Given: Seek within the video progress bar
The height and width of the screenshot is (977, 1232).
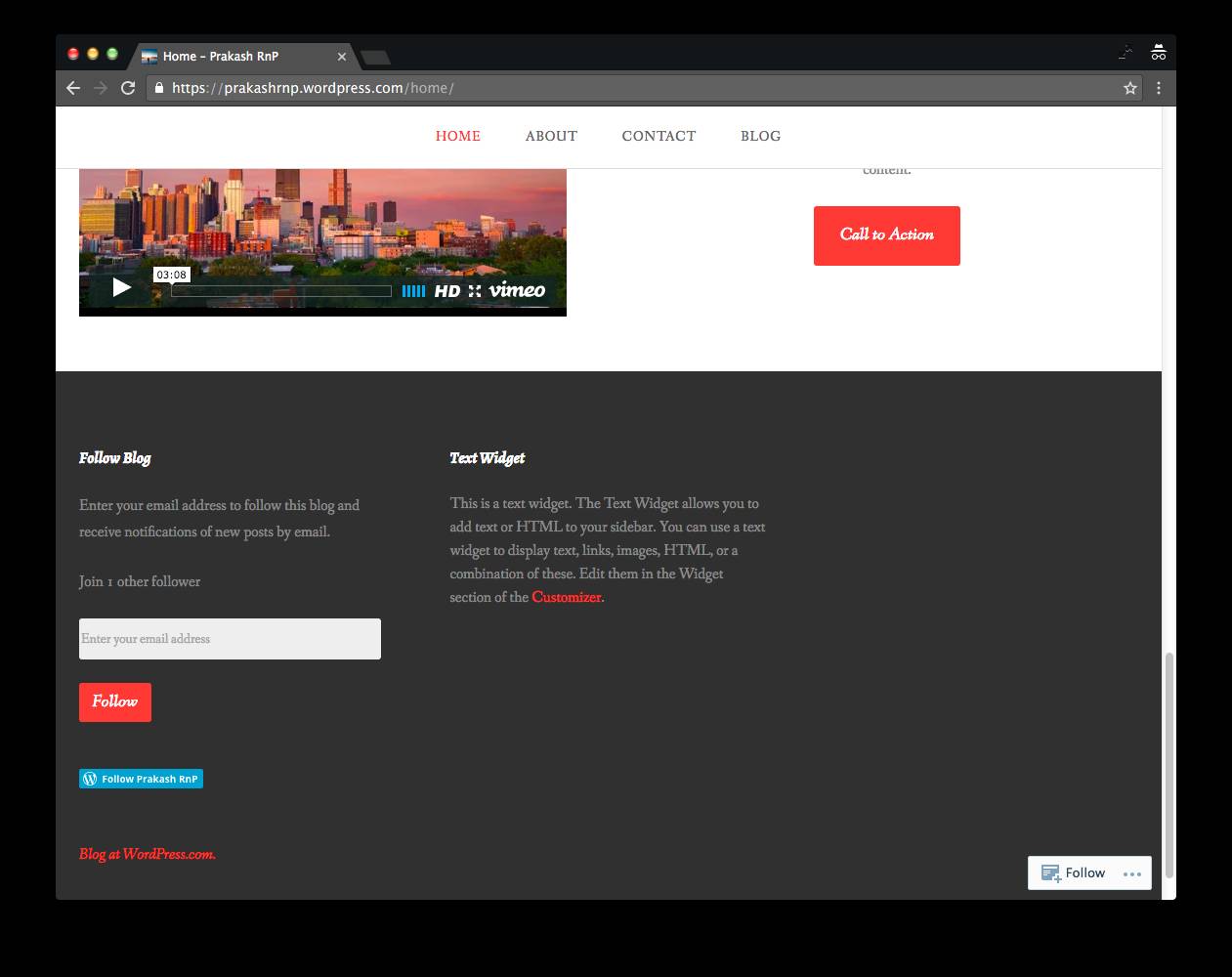Looking at the screenshot, I should 281,291.
